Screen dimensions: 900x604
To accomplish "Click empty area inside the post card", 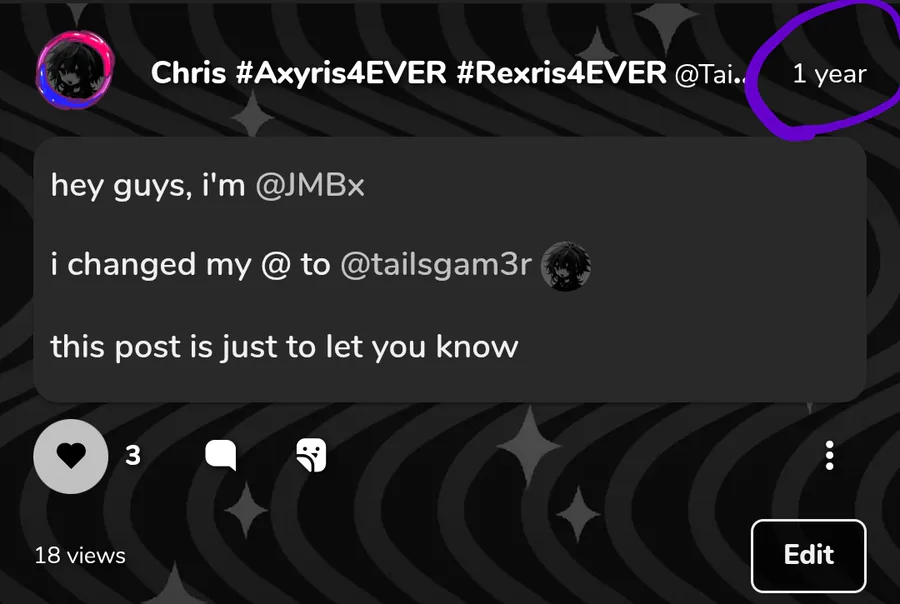I will click(x=689, y=322).
